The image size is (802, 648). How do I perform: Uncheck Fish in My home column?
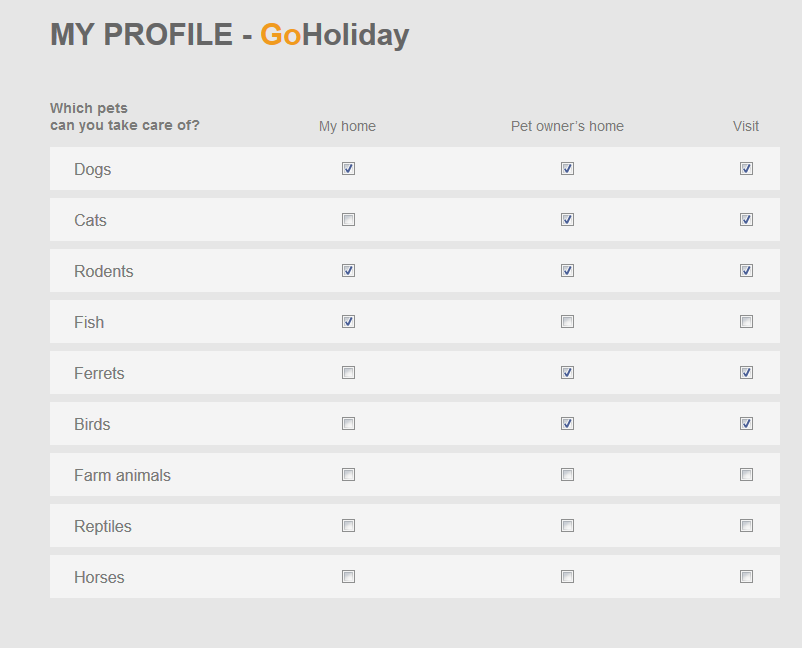click(x=348, y=322)
